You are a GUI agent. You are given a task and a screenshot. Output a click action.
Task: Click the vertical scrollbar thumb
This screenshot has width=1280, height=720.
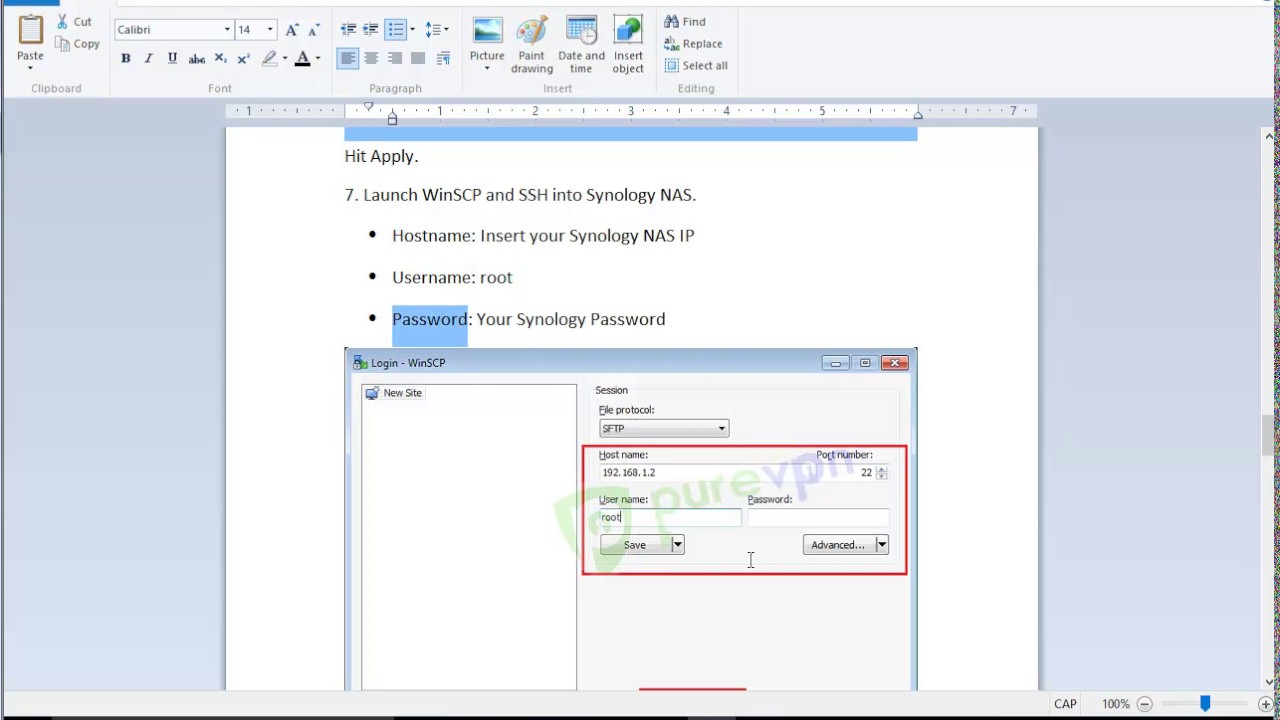(1270, 435)
